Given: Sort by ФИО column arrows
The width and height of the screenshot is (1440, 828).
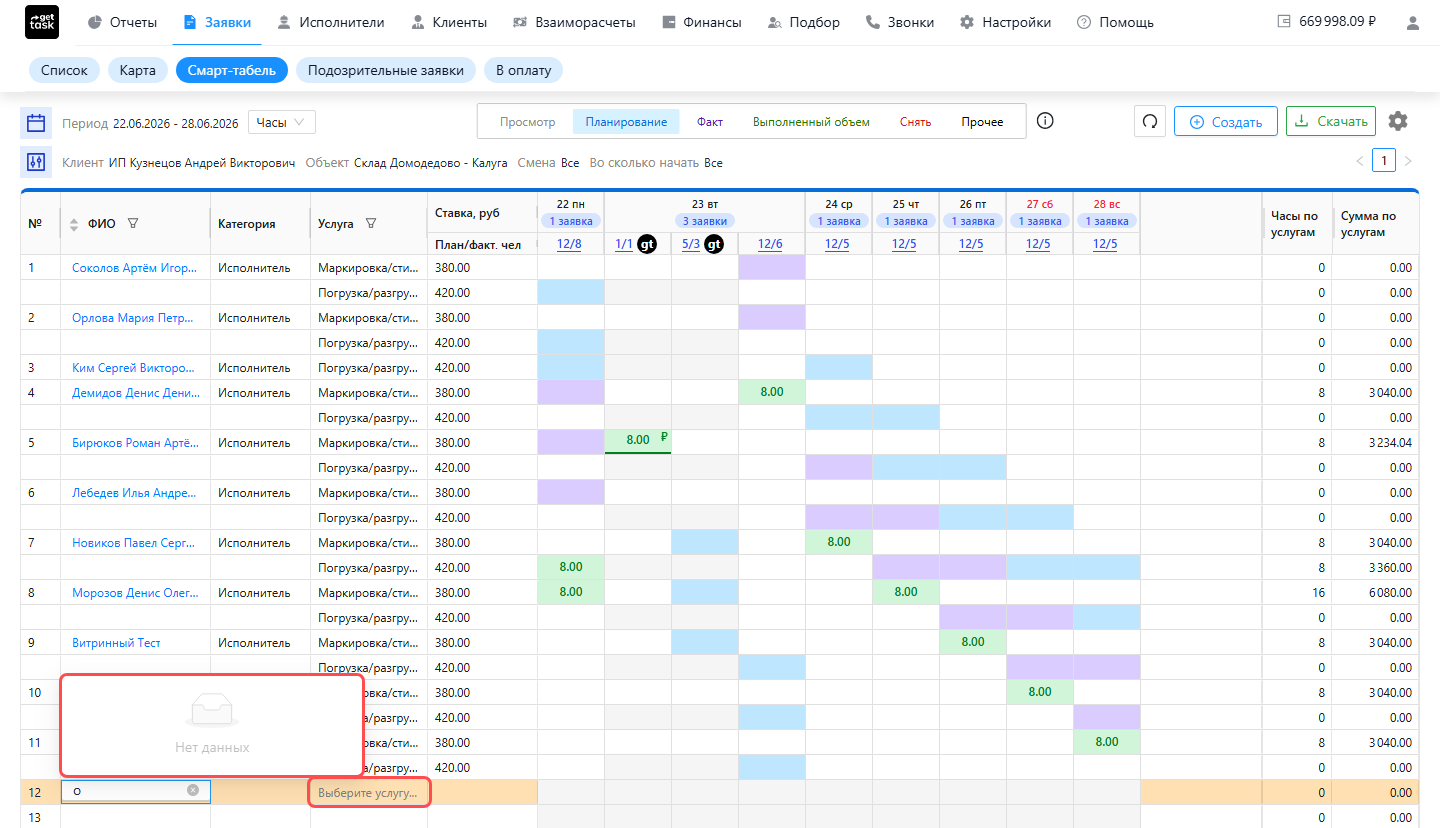Looking at the screenshot, I should tap(73, 224).
